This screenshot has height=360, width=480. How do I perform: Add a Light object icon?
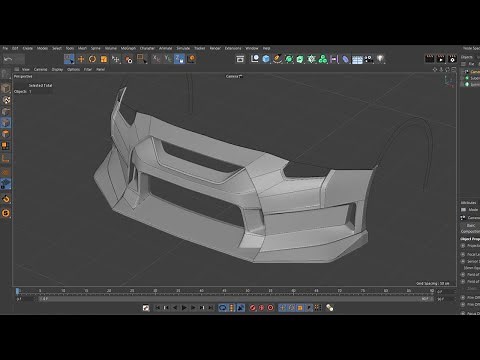pyautogui.click(x=380, y=59)
